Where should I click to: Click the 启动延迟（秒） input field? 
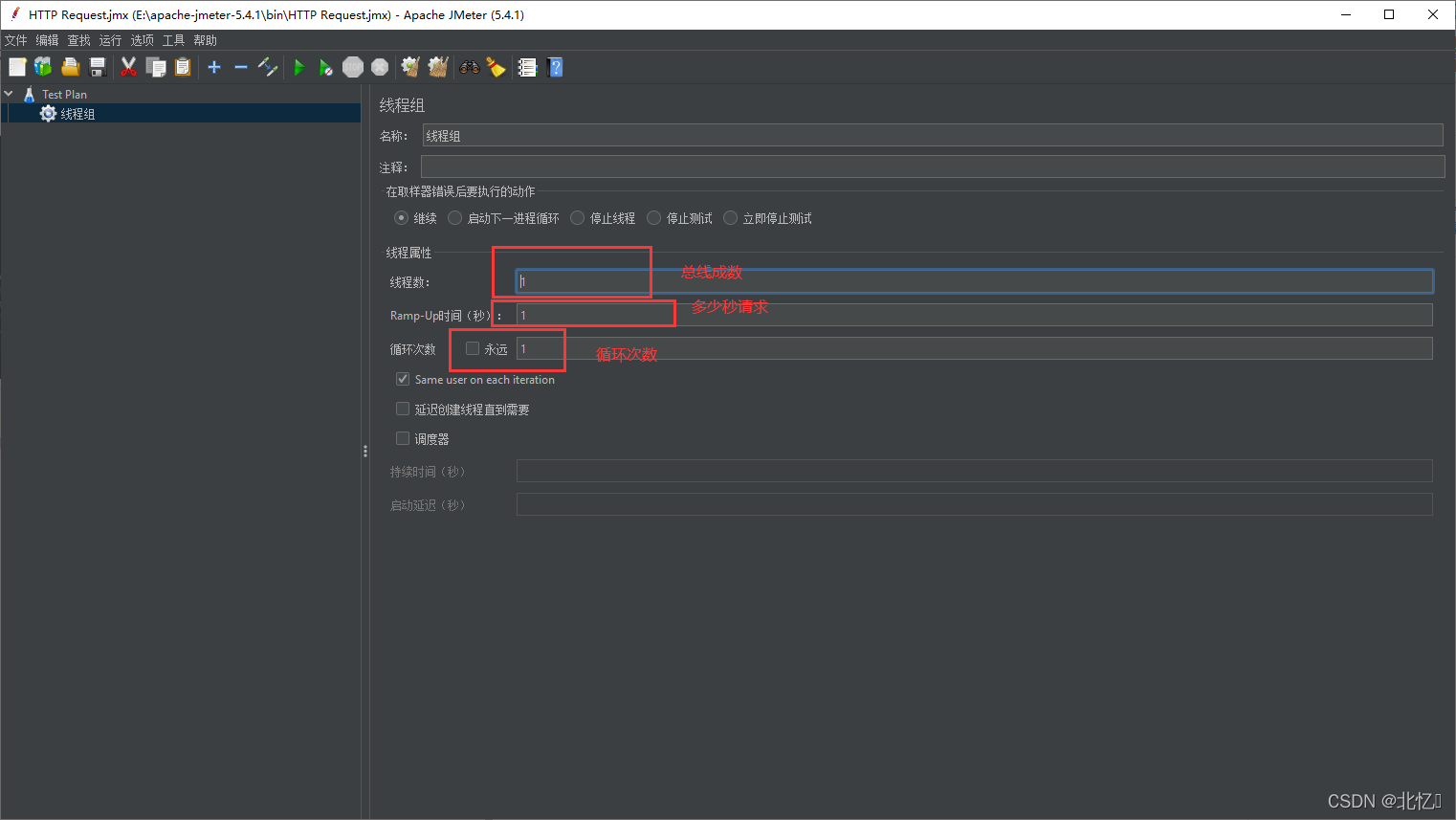pos(975,504)
